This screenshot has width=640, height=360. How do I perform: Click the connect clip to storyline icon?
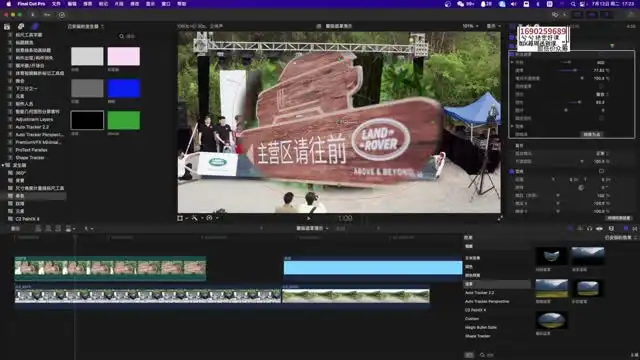pyautogui.click(x=38, y=229)
